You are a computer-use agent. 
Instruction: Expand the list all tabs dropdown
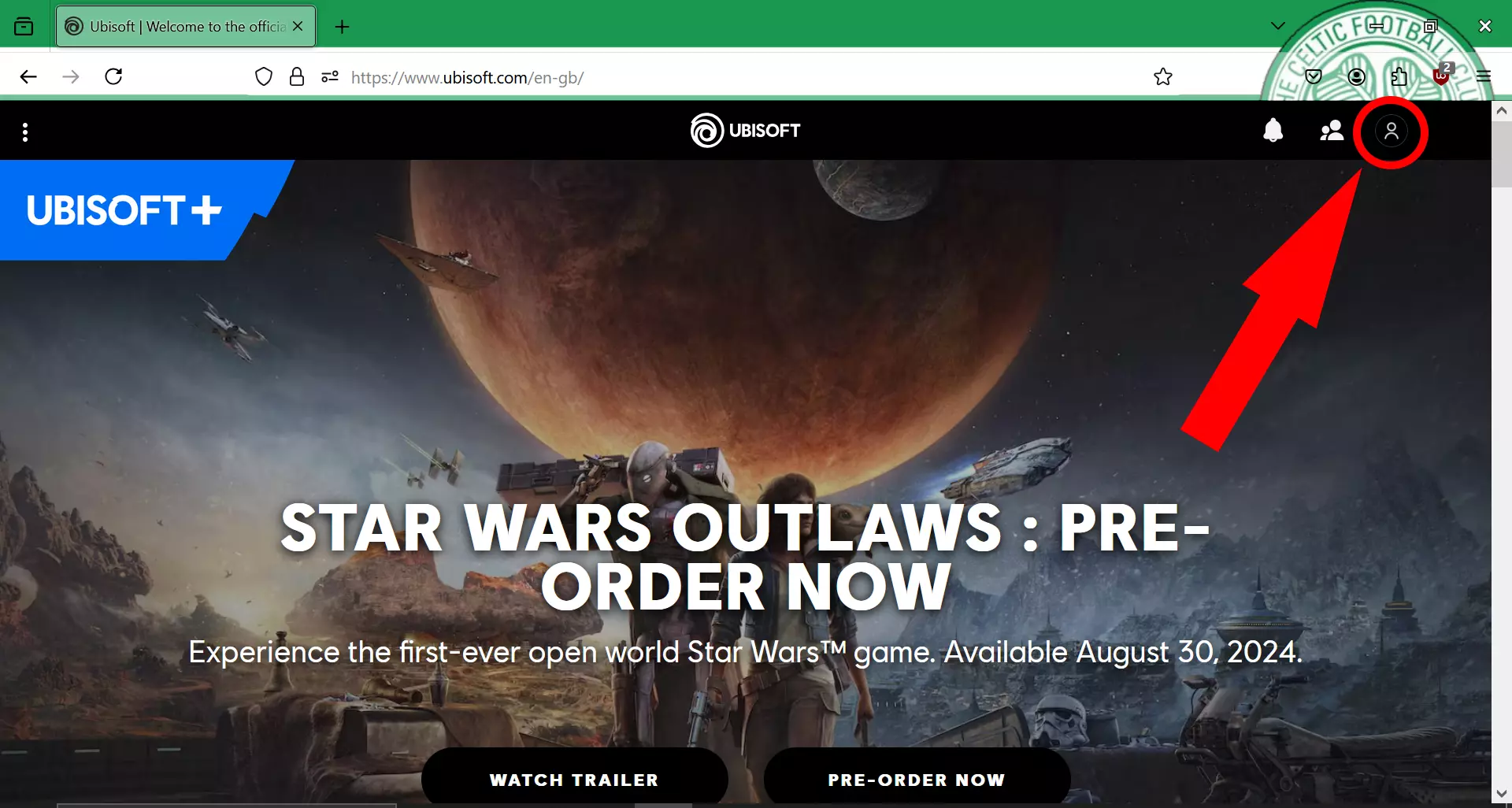click(1278, 26)
